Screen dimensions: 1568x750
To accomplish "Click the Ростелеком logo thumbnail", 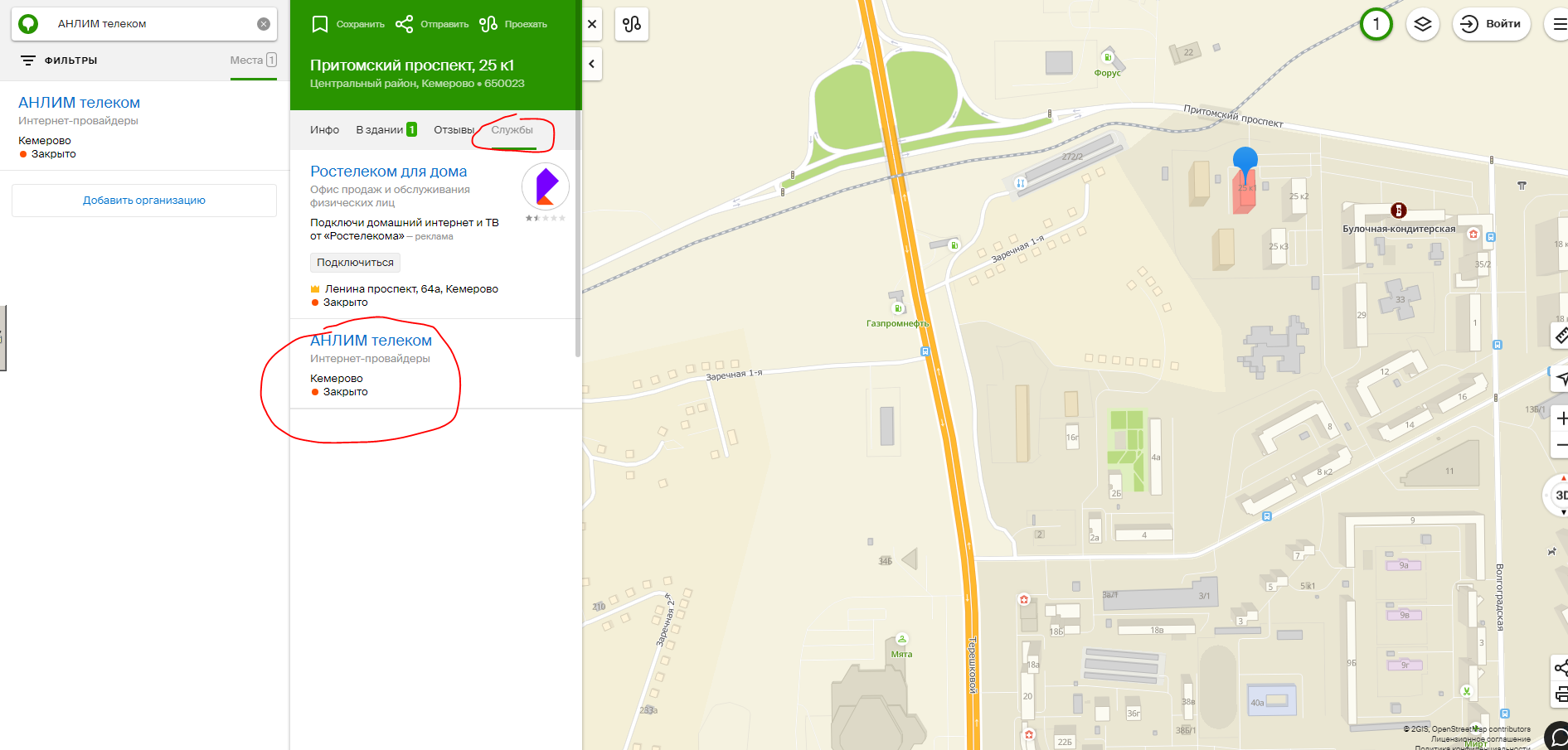I will tap(546, 186).
